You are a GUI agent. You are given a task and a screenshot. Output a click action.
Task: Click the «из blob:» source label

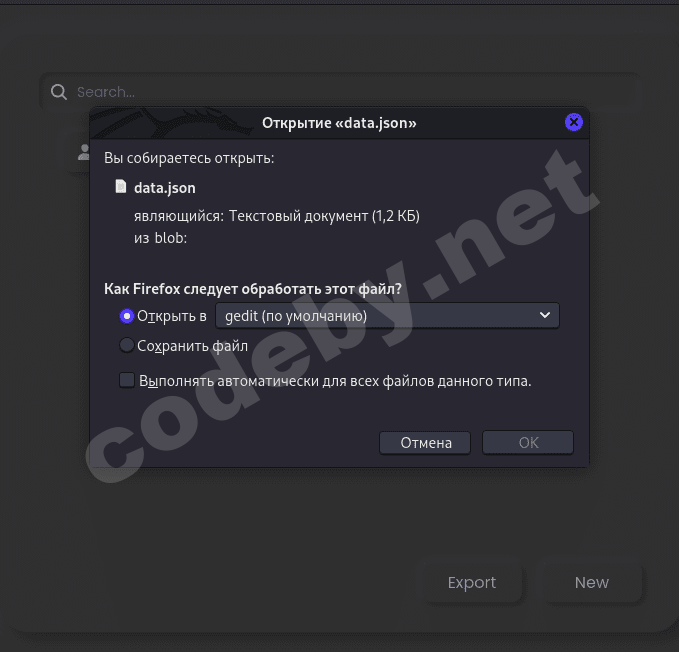(160, 238)
